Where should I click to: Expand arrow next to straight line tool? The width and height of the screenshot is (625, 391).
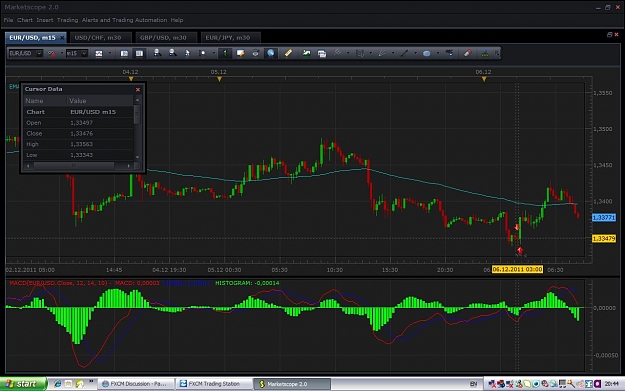(415, 53)
